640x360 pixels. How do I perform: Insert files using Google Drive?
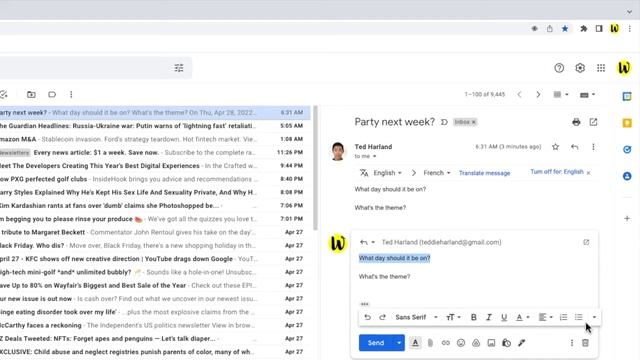(476, 343)
